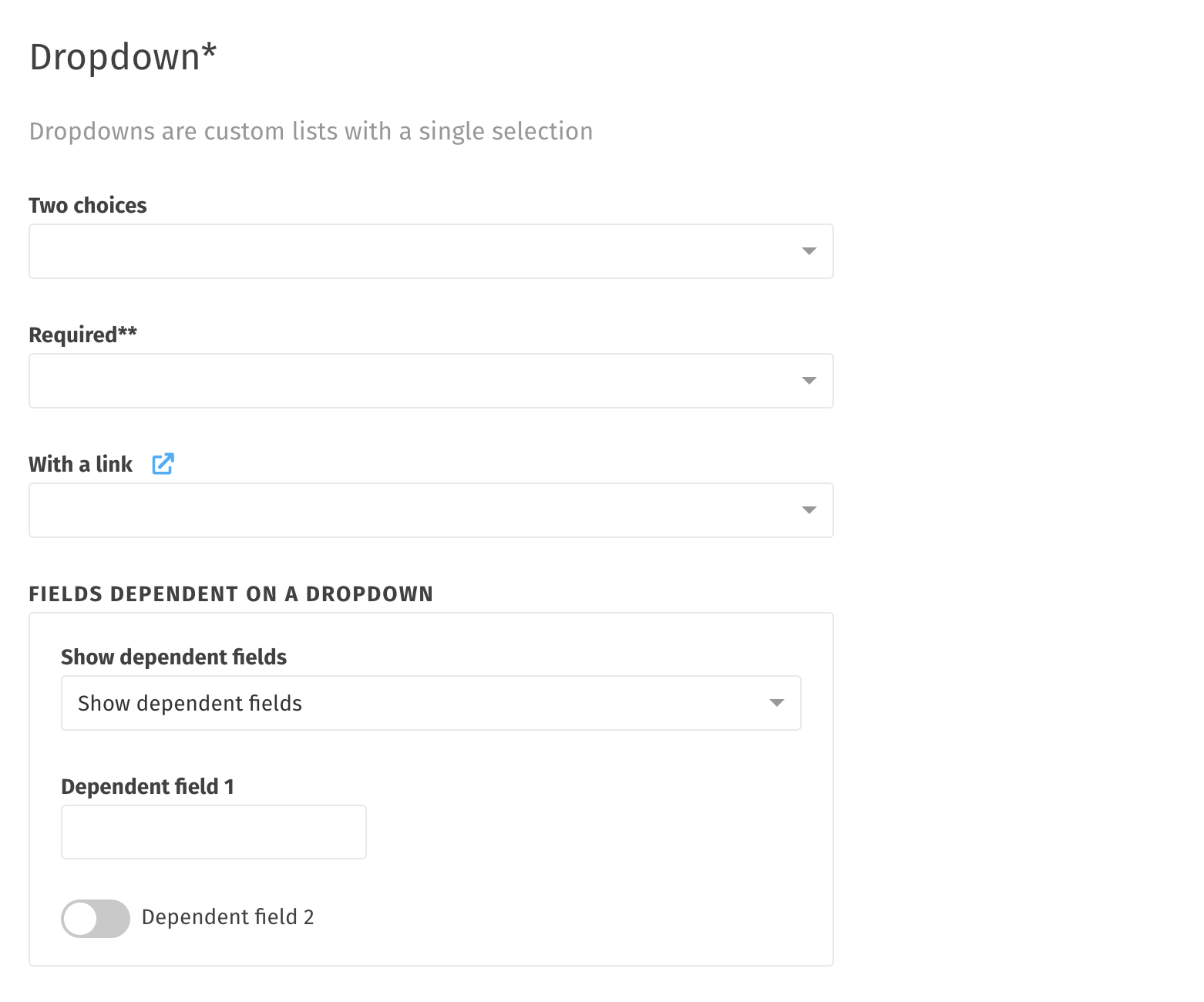1204x1002 pixels.
Task: Click the Dependent field 2 label text
Action: (227, 917)
